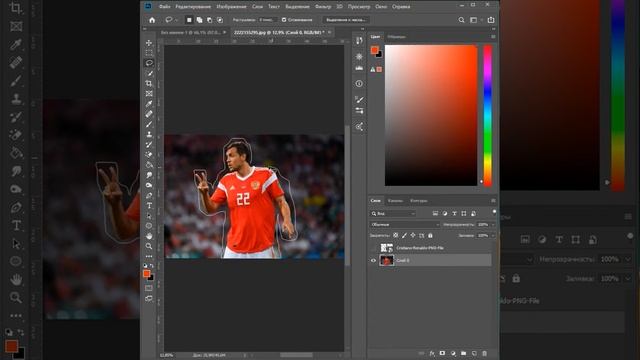The image size is (640, 360).
Task: Toggle lock transparent pixels in the Layers panel
Action: [x=396, y=236]
